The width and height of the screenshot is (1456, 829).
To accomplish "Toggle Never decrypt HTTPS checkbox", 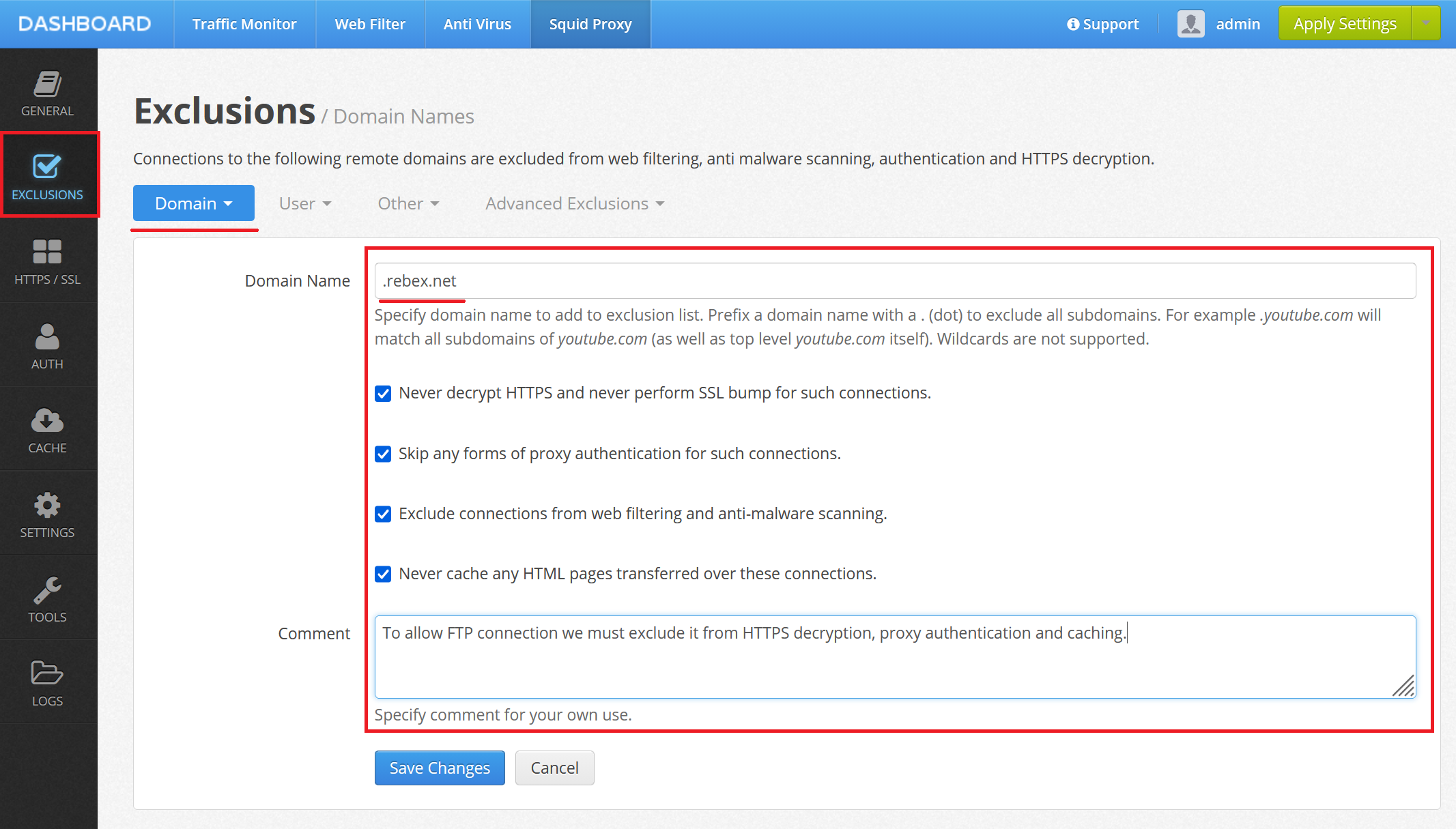I will (383, 394).
